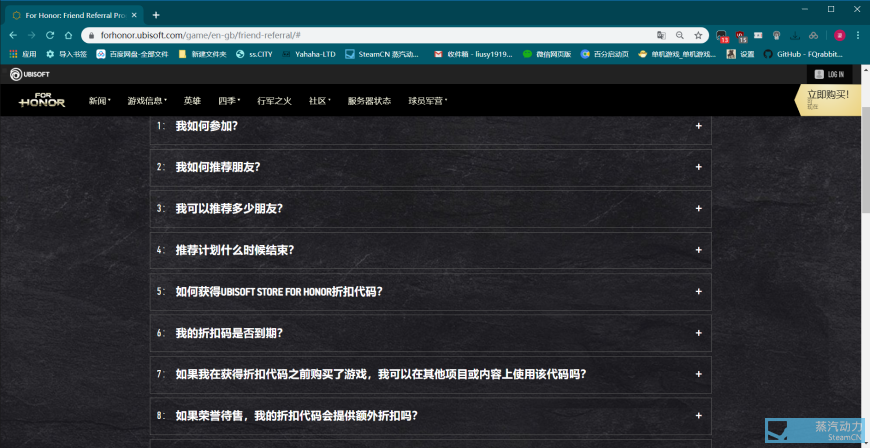Image resolution: width=870 pixels, height=448 pixels.
Task: Open the 球员军营 menu
Action: (x=427, y=101)
